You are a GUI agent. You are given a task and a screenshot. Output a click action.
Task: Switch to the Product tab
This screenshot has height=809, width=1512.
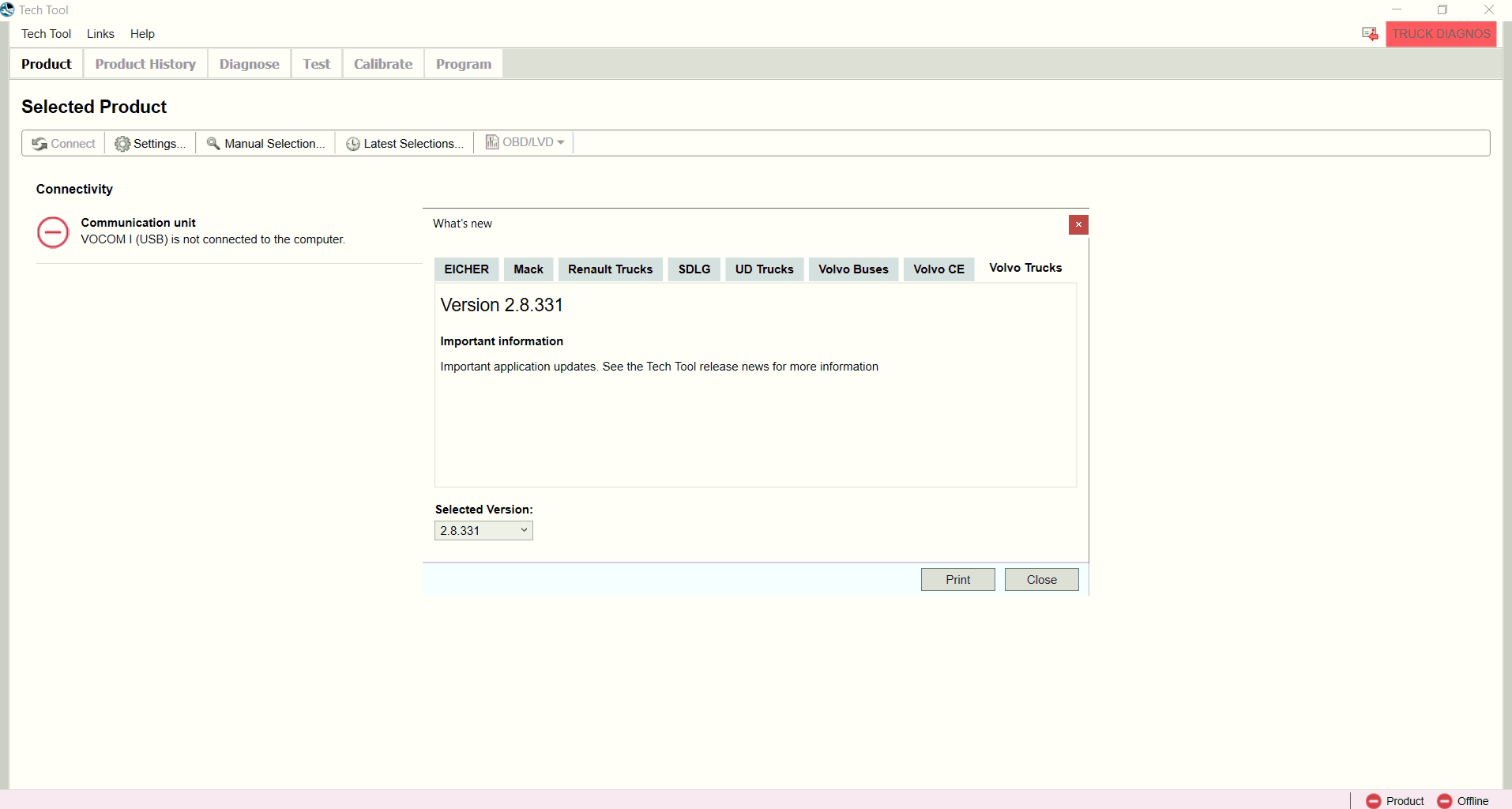pos(47,64)
